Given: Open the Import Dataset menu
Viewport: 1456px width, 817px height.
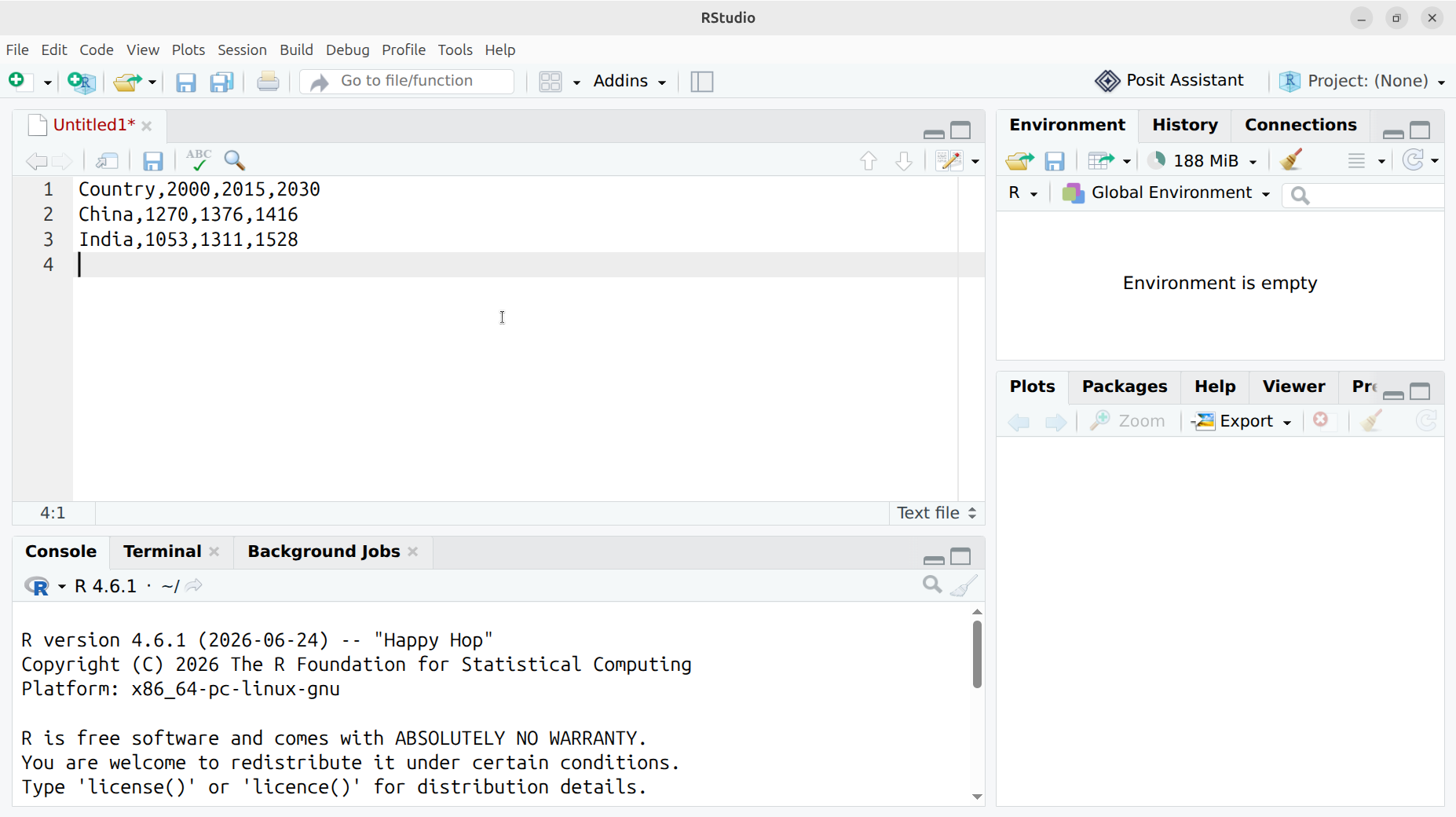Looking at the screenshot, I should tap(1109, 161).
